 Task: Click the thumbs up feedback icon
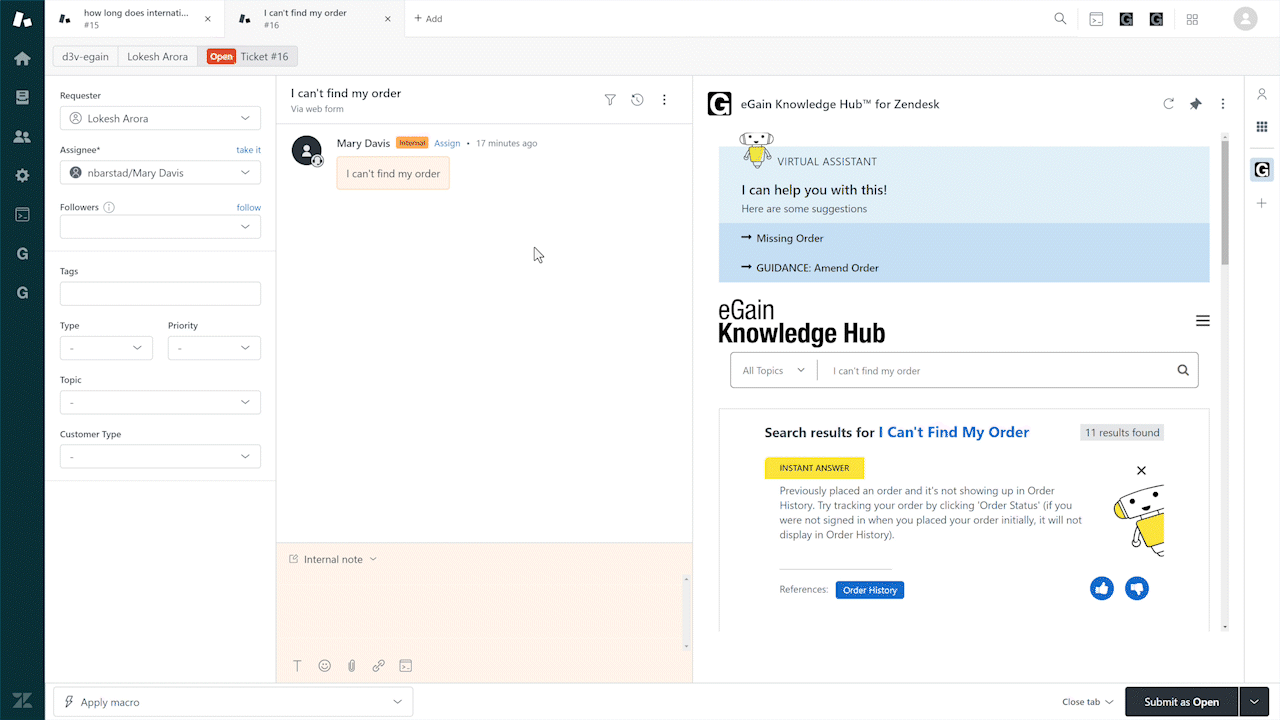click(x=1101, y=589)
